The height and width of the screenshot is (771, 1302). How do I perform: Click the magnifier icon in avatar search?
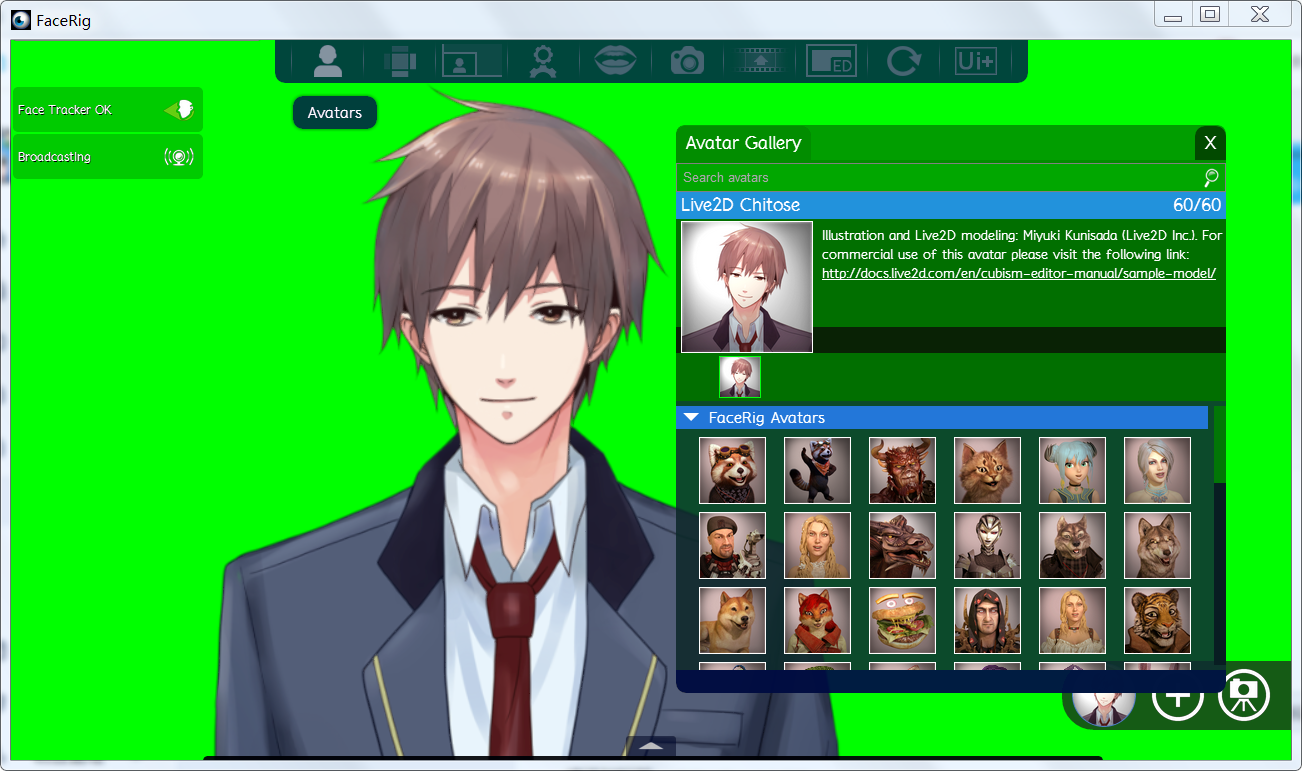click(x=1211, y=178)
